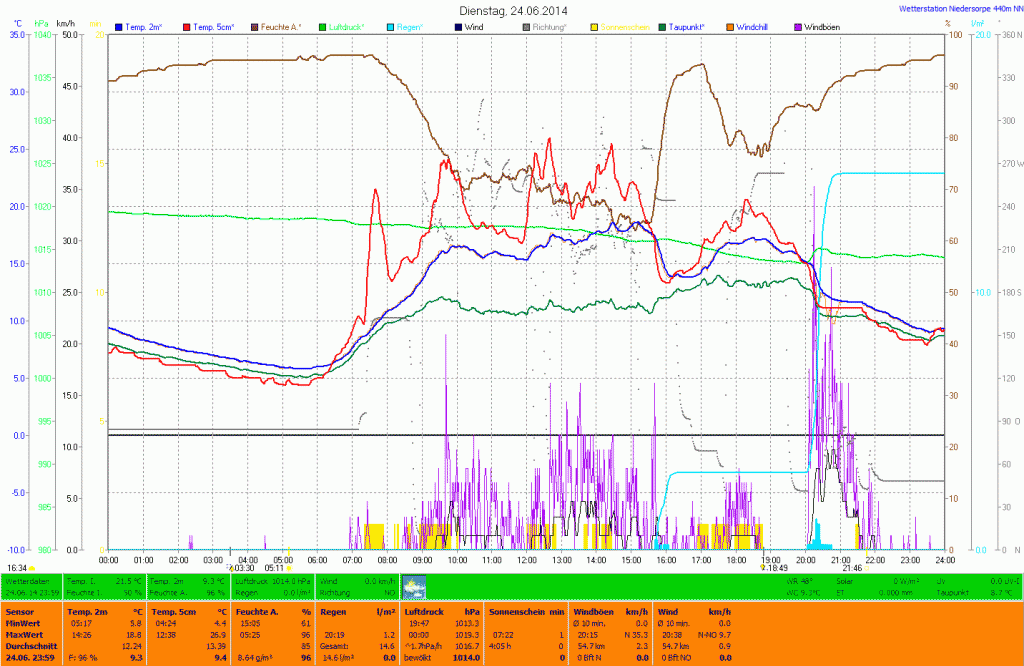Click the blue Temp. 2m legend swatch
Image resolution: width=1024 pixels, height=666 pixels.
point(120,25)
